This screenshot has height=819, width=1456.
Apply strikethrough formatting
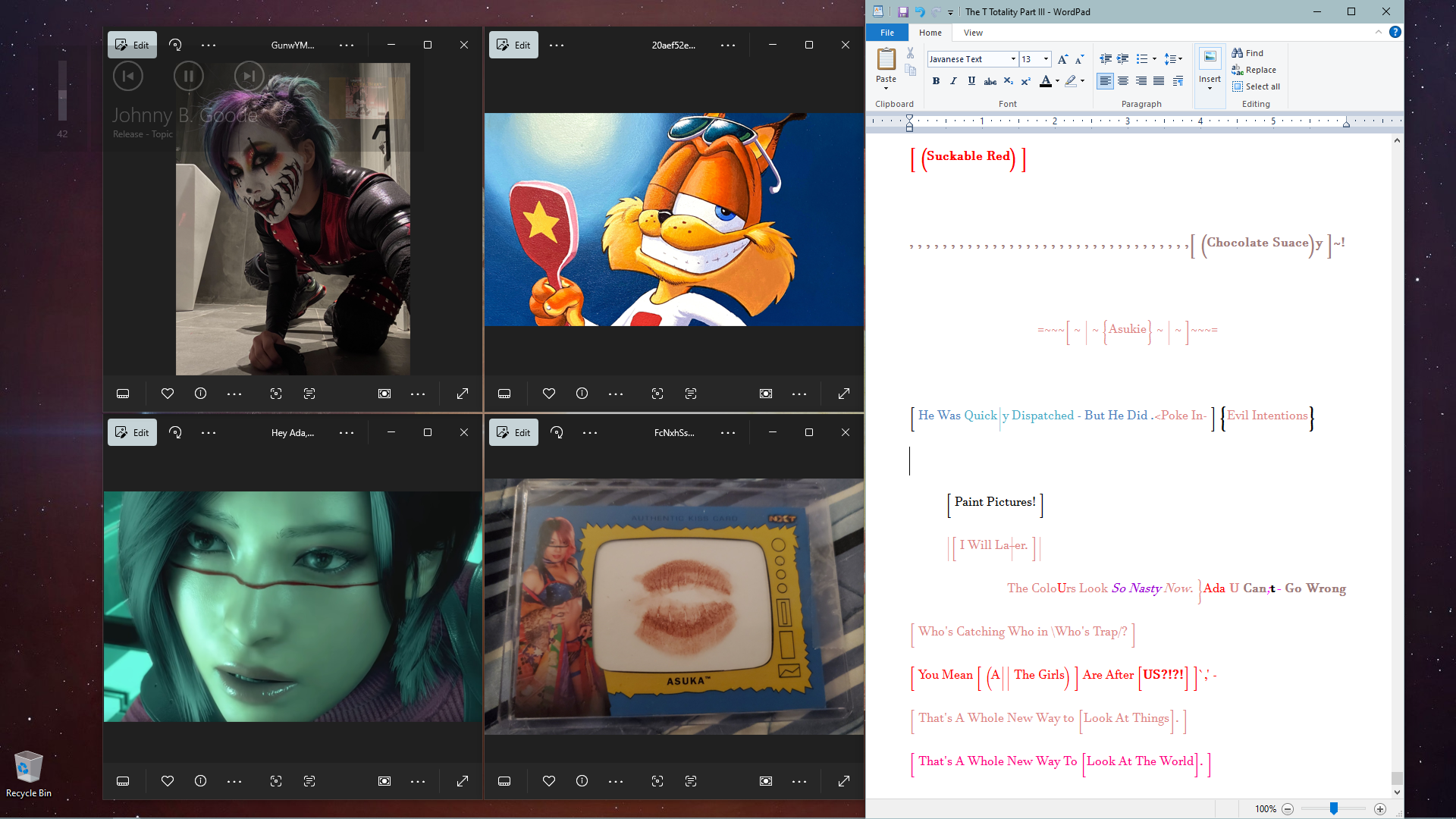coord(990,81)
